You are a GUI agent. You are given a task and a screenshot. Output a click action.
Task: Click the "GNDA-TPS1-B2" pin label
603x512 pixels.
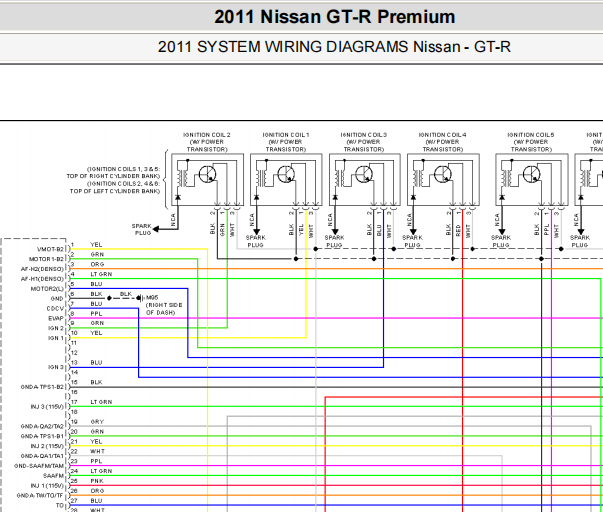[42, 387]
